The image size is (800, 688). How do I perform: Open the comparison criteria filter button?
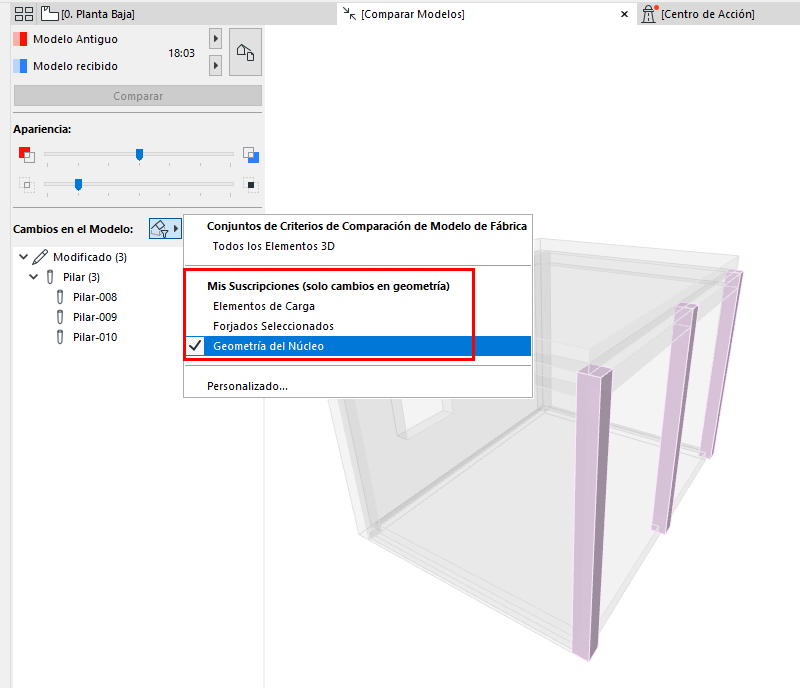tap(165, 229)
